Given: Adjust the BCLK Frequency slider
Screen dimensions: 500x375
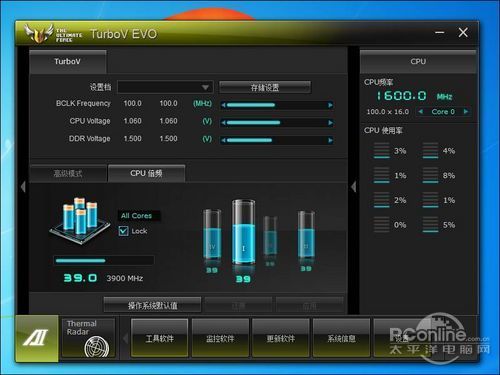Looking at the screenshot, I should (277, 105).
